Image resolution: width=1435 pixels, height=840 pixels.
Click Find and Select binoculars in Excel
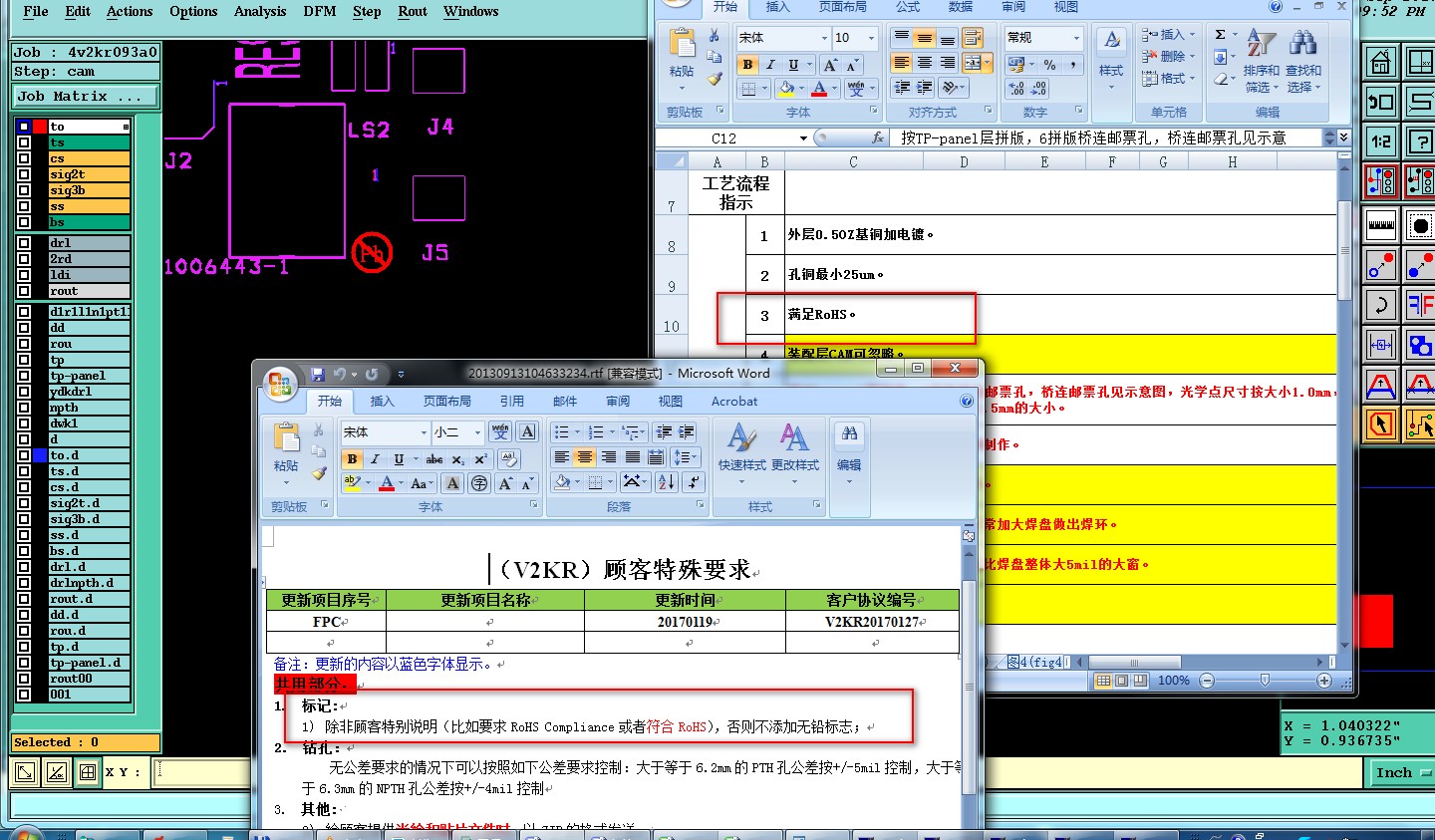(1302, 43)
